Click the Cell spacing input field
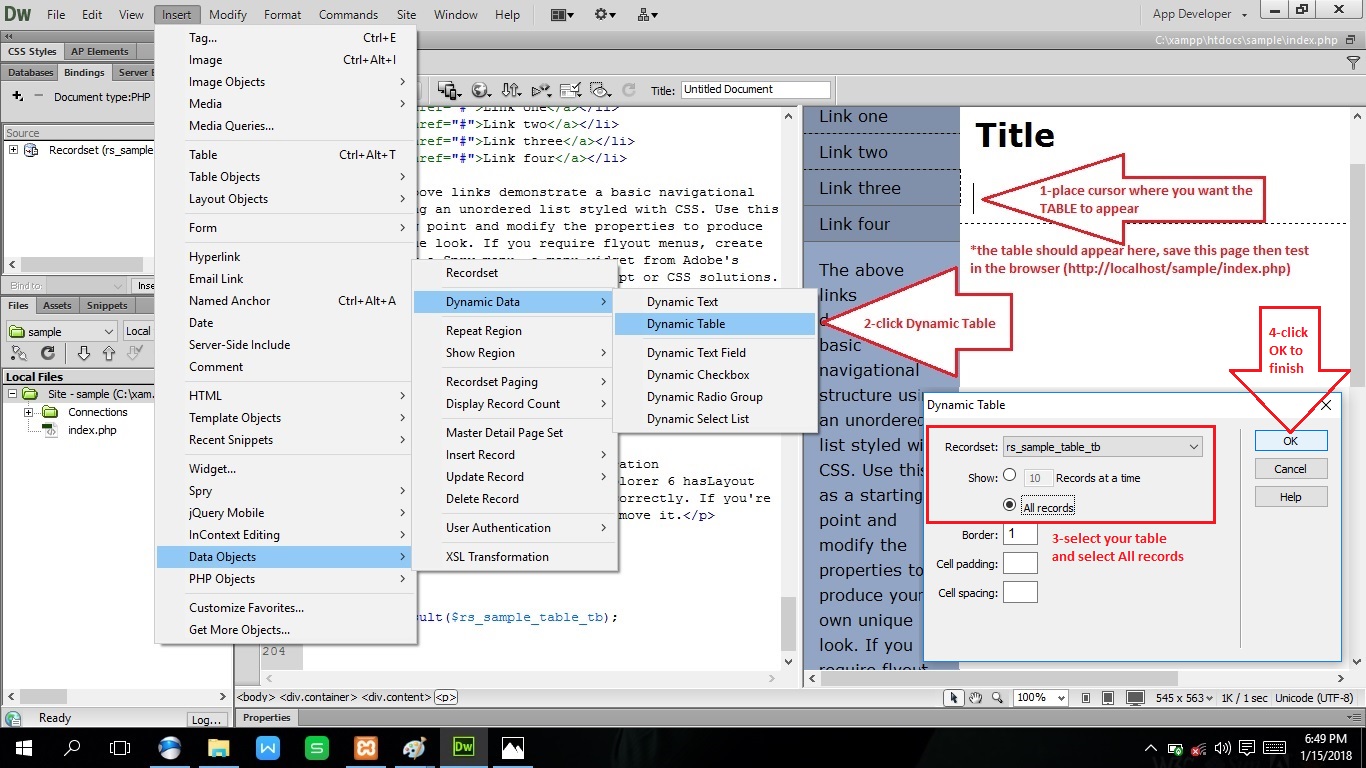 1020,592
